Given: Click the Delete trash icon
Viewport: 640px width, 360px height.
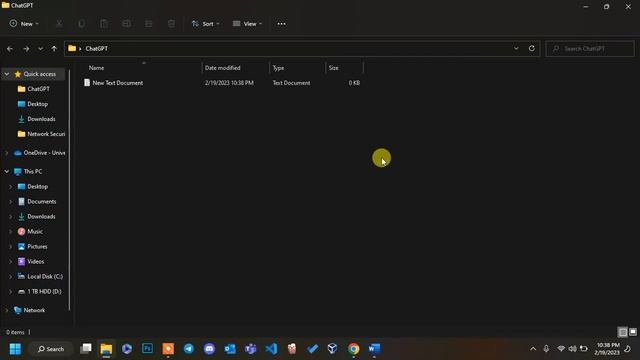Looking at the screenshot, I should coord(171,24).
